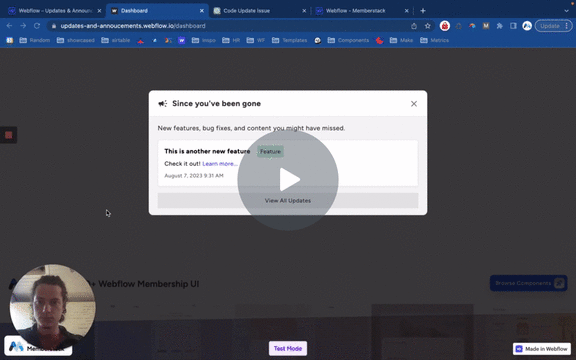Click the Test Mode badge
This screenshot has width=576, height=360.
[x=288, y=349]
